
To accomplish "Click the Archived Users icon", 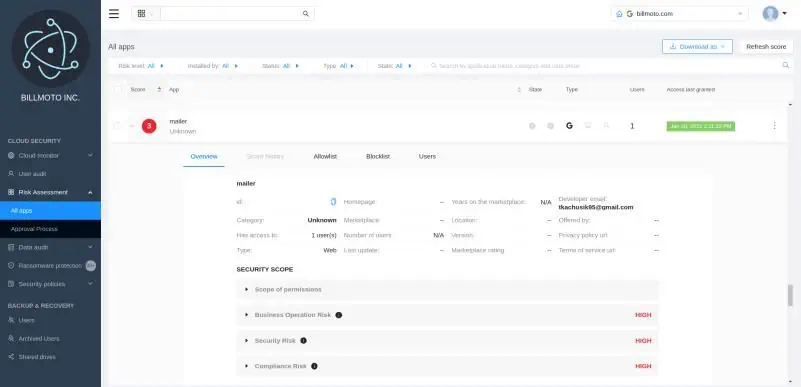I will tap(11, 338).
